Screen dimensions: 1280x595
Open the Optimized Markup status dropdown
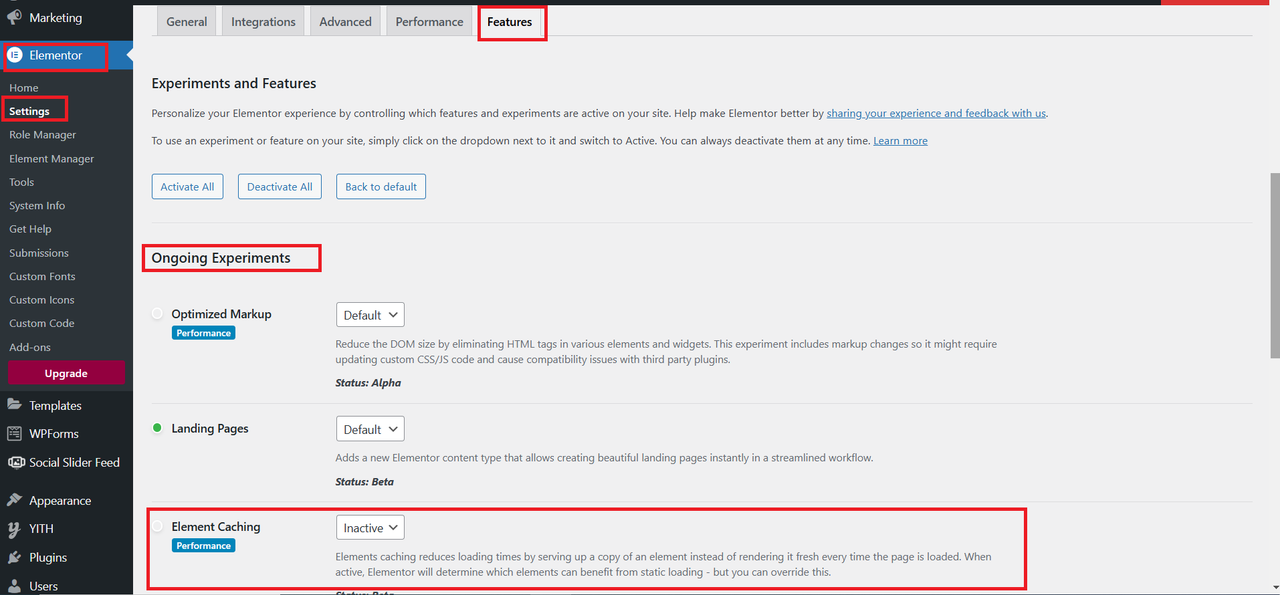tap(370, 315)
